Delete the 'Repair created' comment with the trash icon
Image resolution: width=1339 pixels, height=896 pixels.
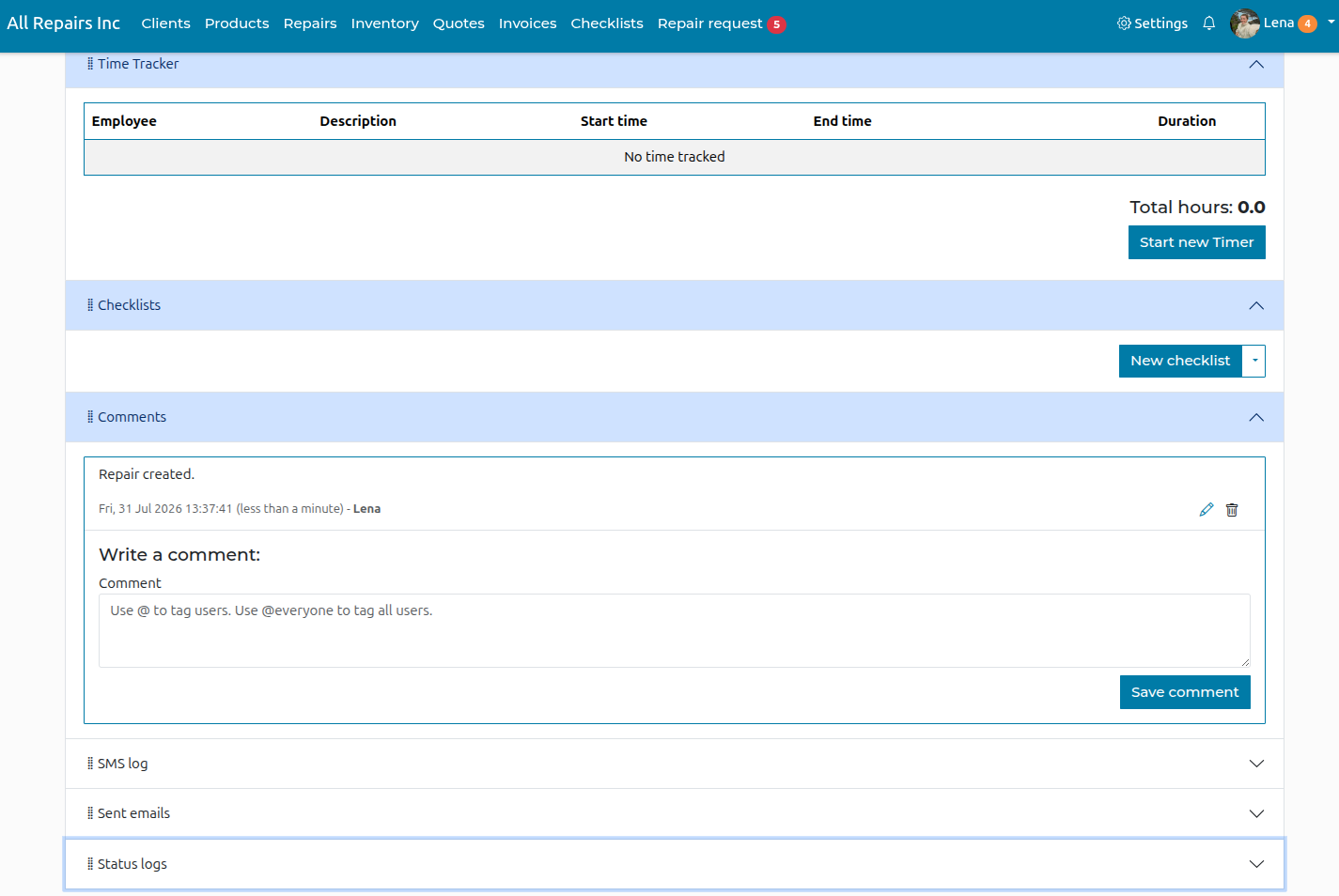pos(1232,509)
